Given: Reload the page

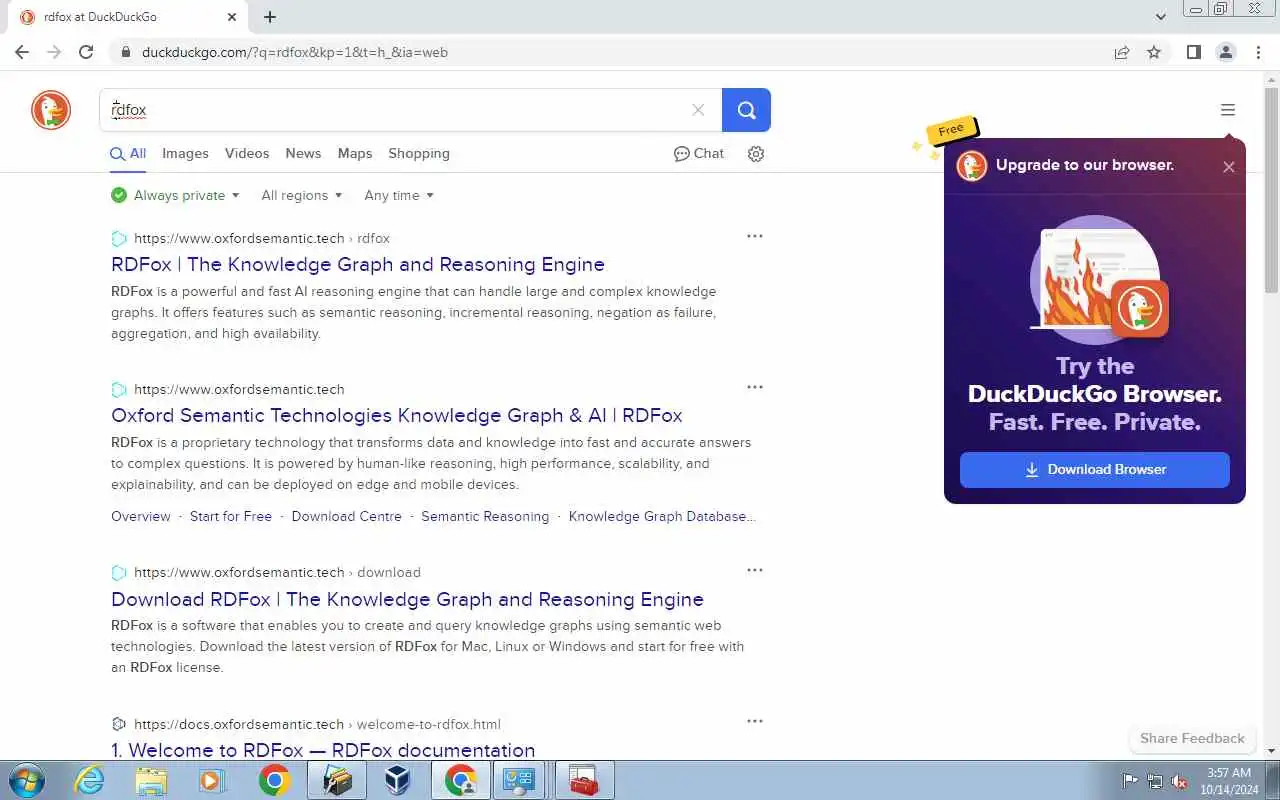Looking at the screenshot, I should pyautogui.click(x=86, y=52).
